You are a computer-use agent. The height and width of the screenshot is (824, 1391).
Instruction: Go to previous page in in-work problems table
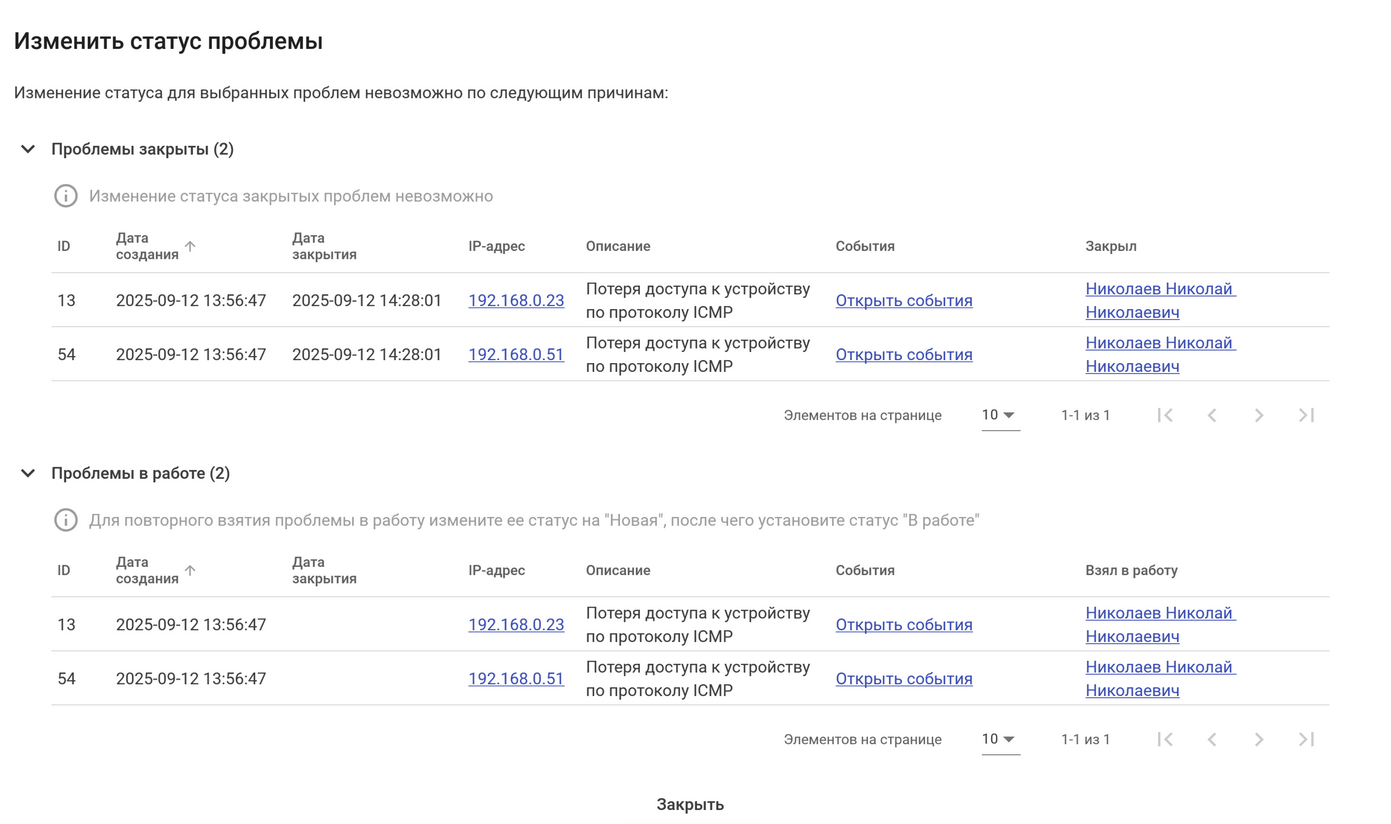point(1212,739)
